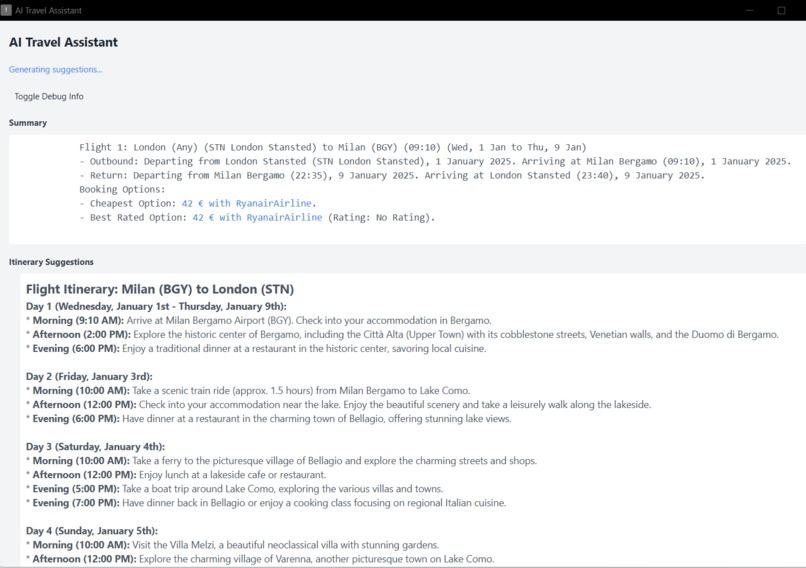This screenshot has height=568, width=806.
Task: Click the 'Day 2 (Friday, January 3rd)' heading
Action: (89, 376)
